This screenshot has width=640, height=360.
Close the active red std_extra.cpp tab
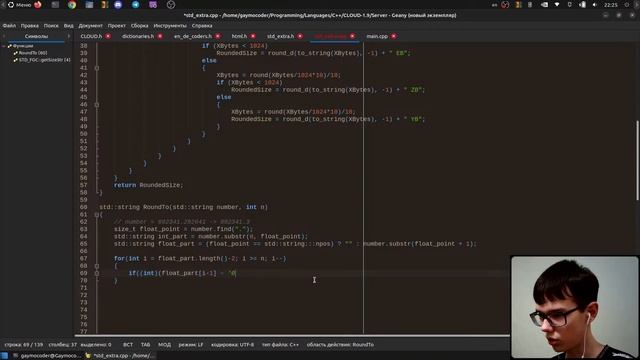pyautogui.click(x=352, y=36)
